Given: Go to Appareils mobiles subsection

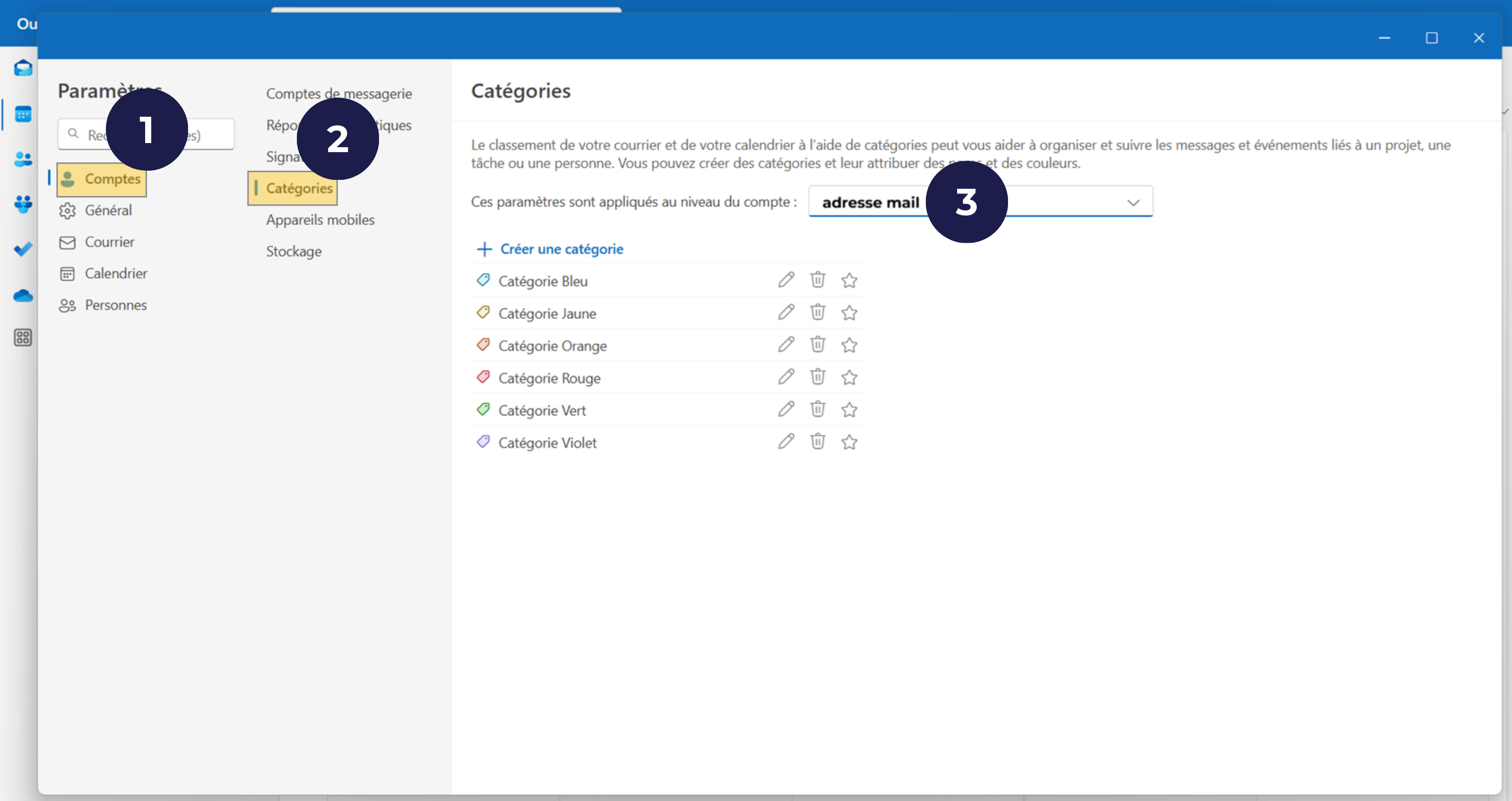Looking at the screenshot, I should (x=320, y=220).
